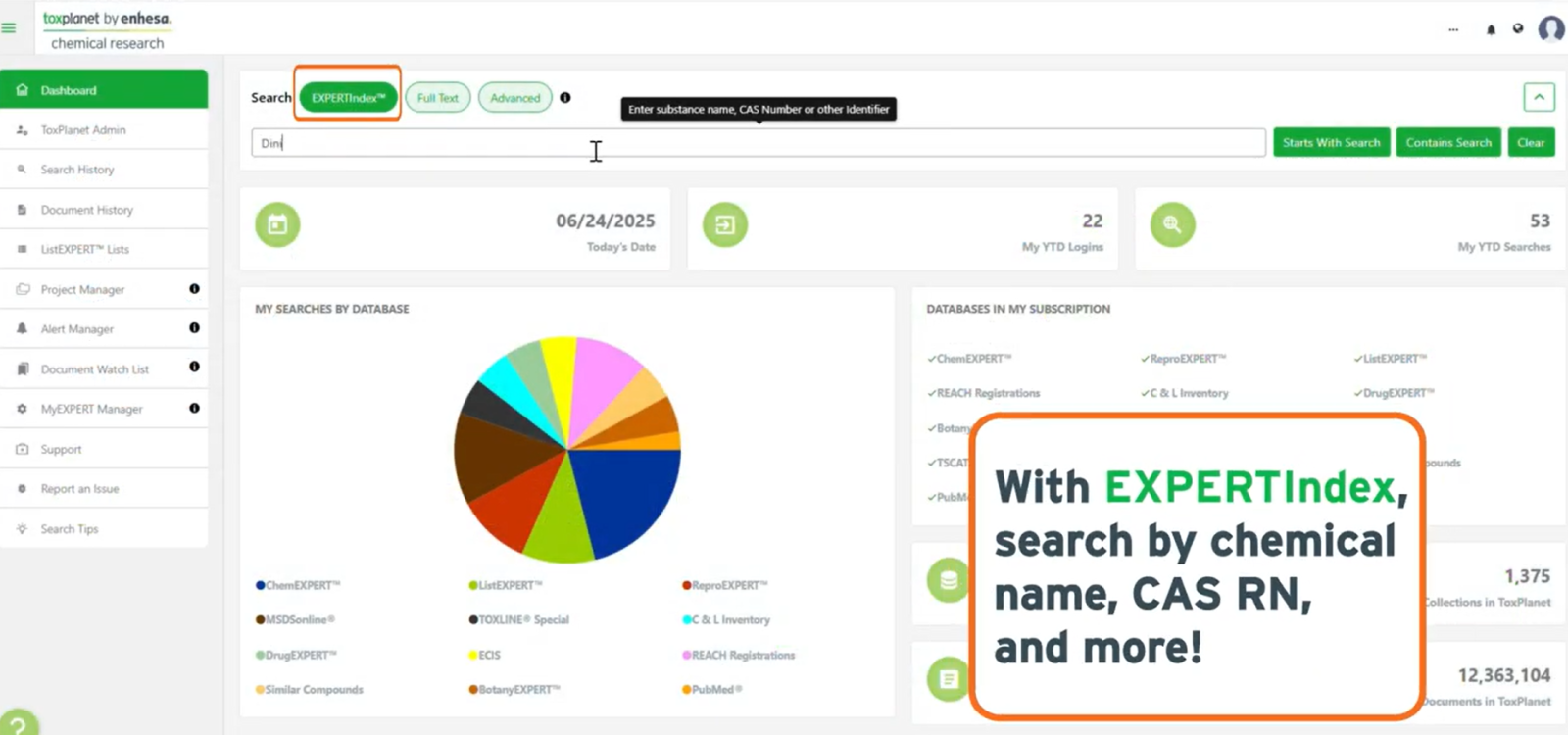Switch to Advanced search mode
1568x735 pixels.
(x=514, y=98)
